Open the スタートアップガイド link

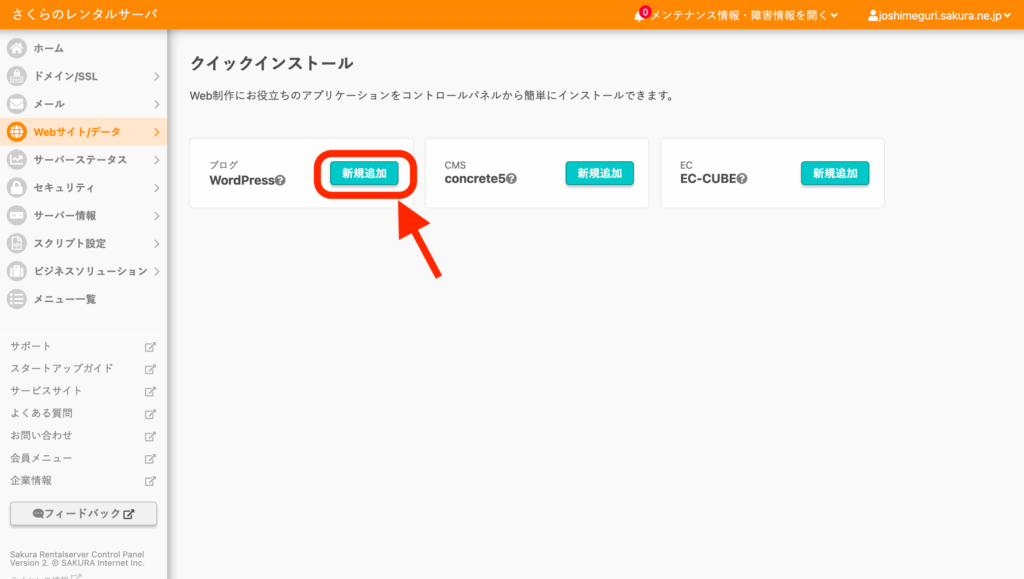coord(62,368)
